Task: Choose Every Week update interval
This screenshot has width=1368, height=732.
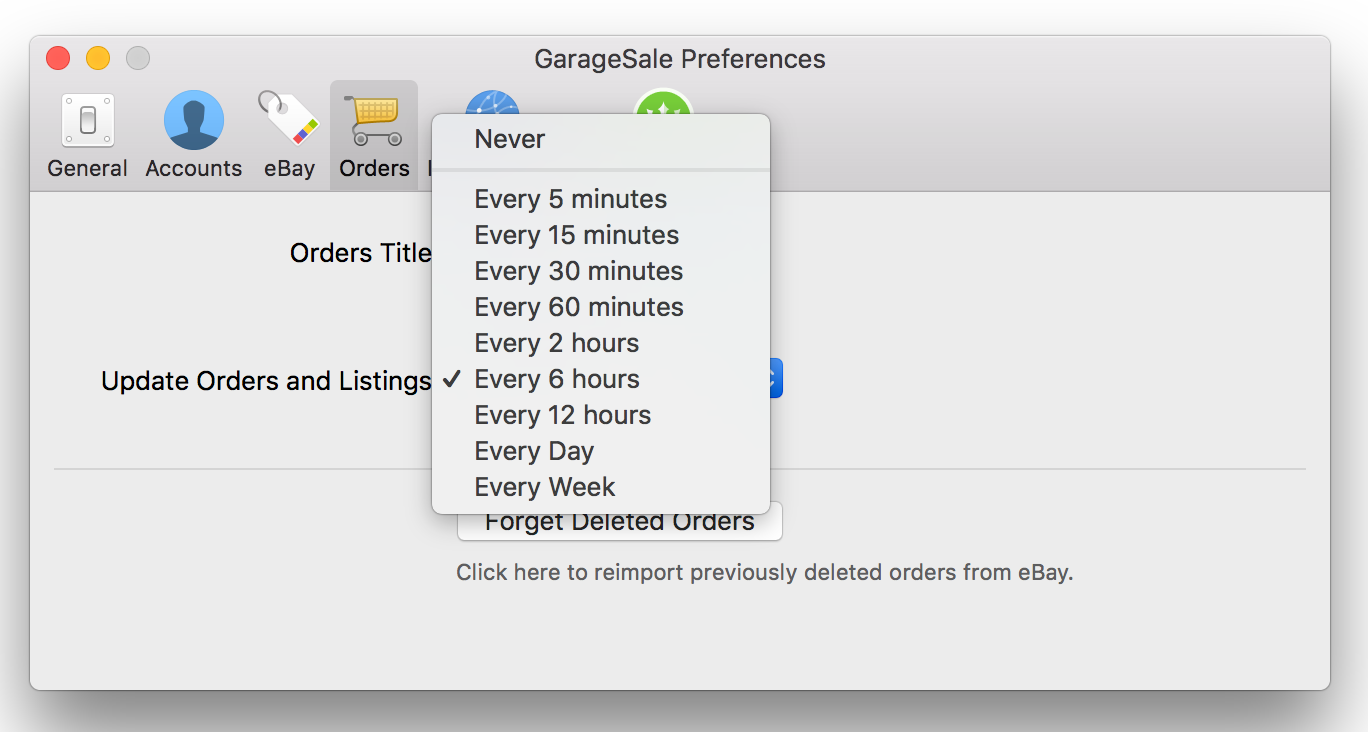Action: point(601,487)
